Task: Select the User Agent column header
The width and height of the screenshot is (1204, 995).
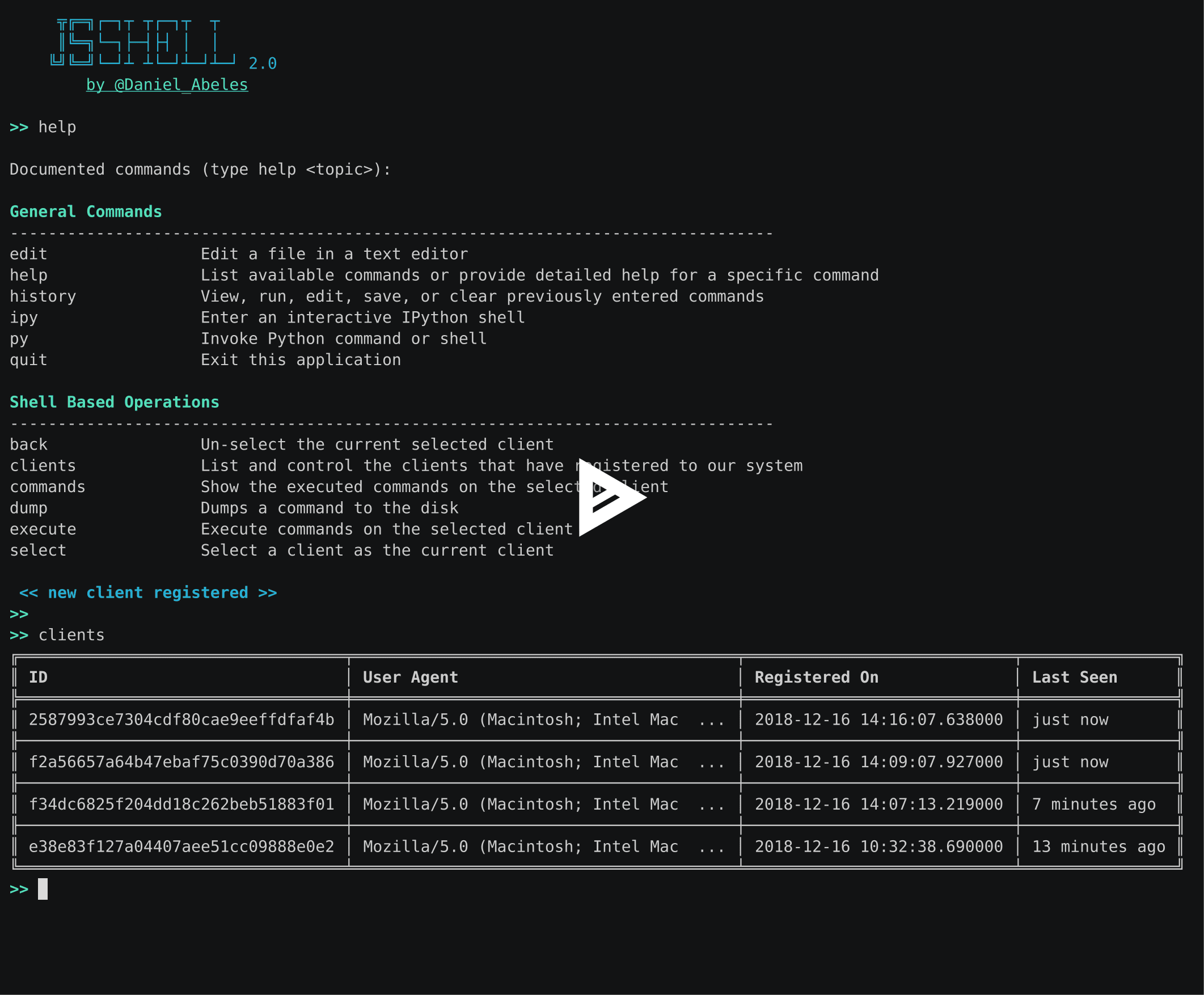Action: (410, 677)
